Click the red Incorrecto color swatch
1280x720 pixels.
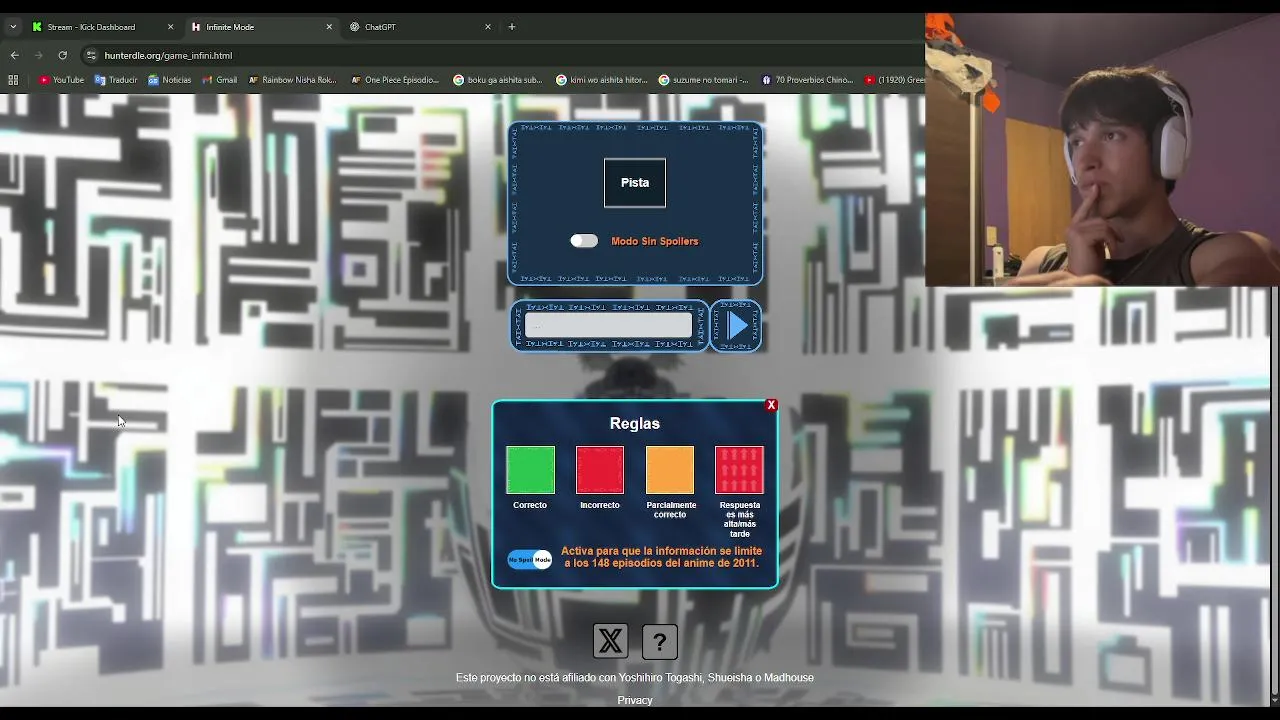click(x=600, y=470)
